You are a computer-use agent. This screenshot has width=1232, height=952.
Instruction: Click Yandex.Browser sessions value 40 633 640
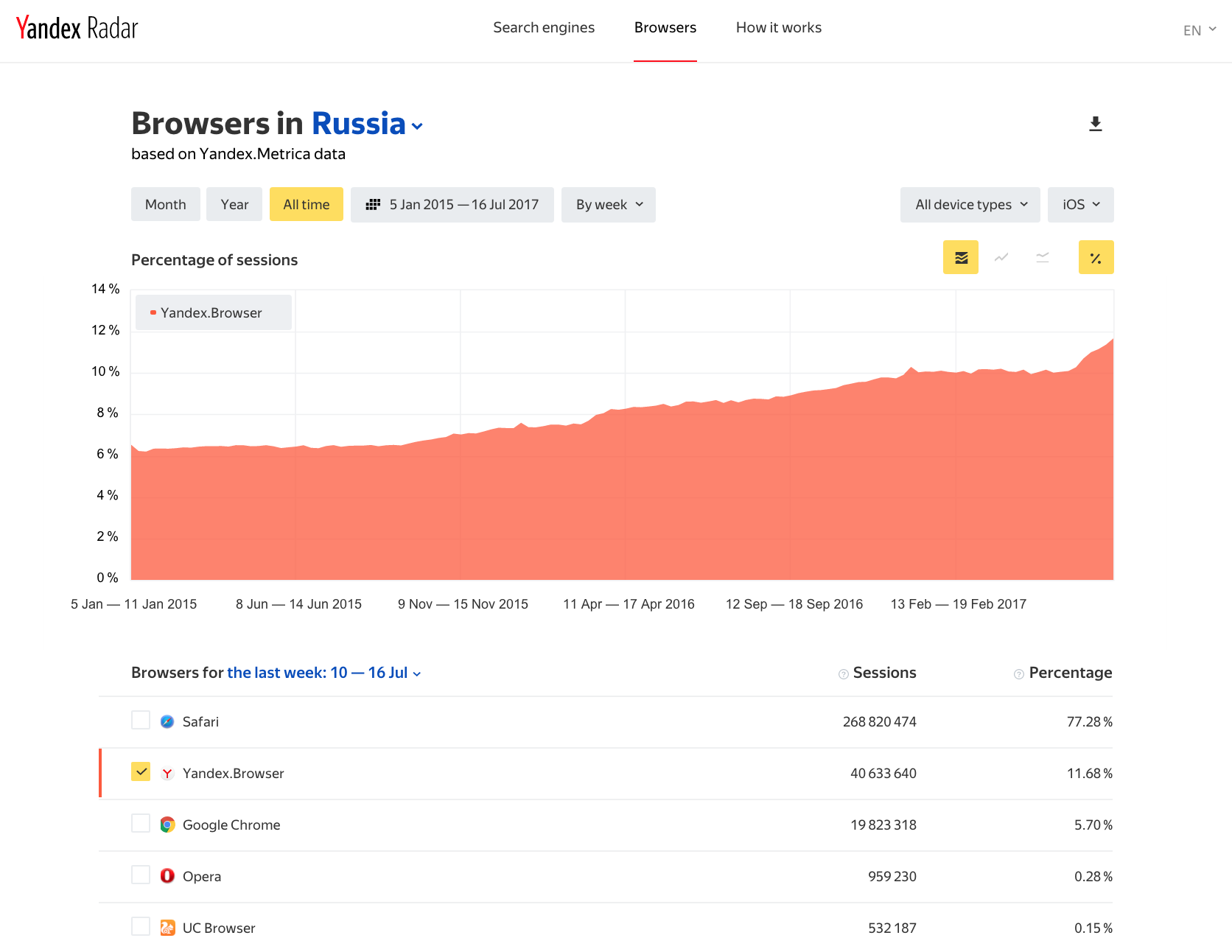pos(883,774)
